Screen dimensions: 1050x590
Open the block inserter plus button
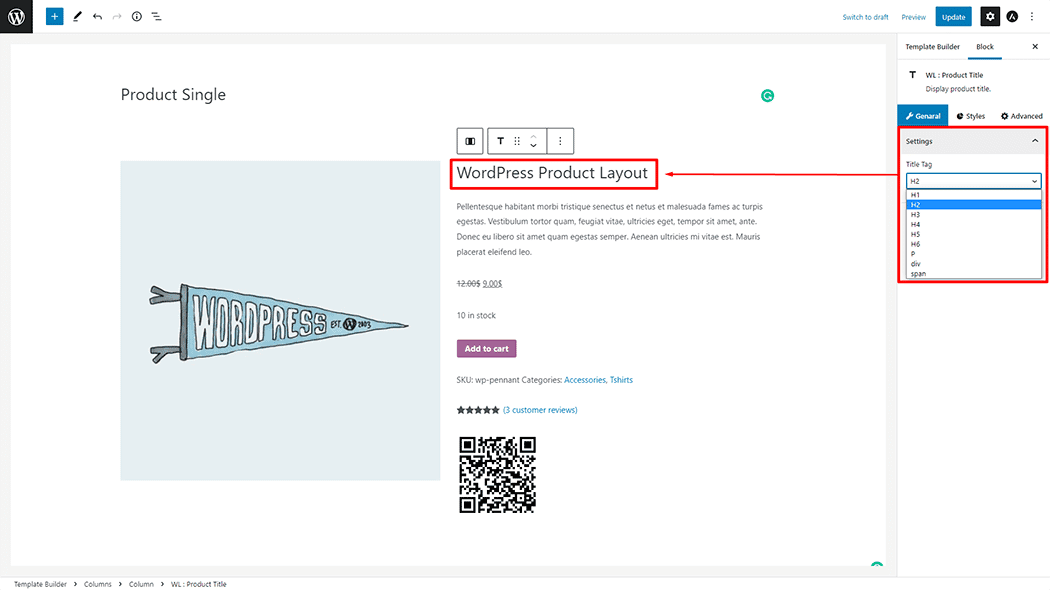(54, 16)
